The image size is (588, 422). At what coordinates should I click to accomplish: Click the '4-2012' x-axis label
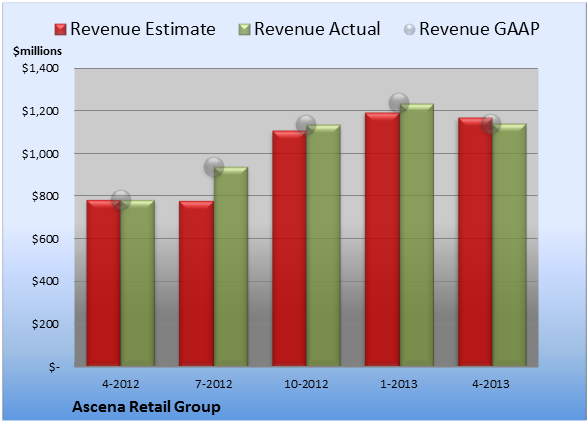[x=121, y=384]
